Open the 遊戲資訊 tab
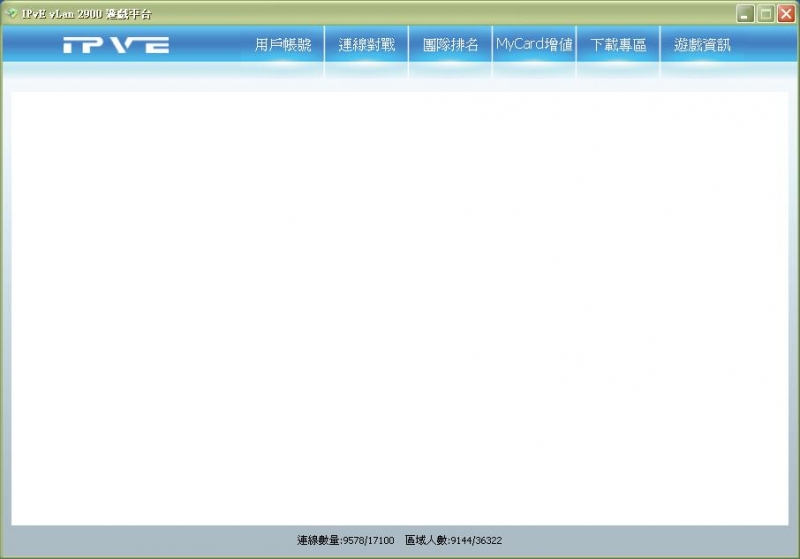This screenshot has width=800, height=559. pyautogui.click(x=702, y=45)
